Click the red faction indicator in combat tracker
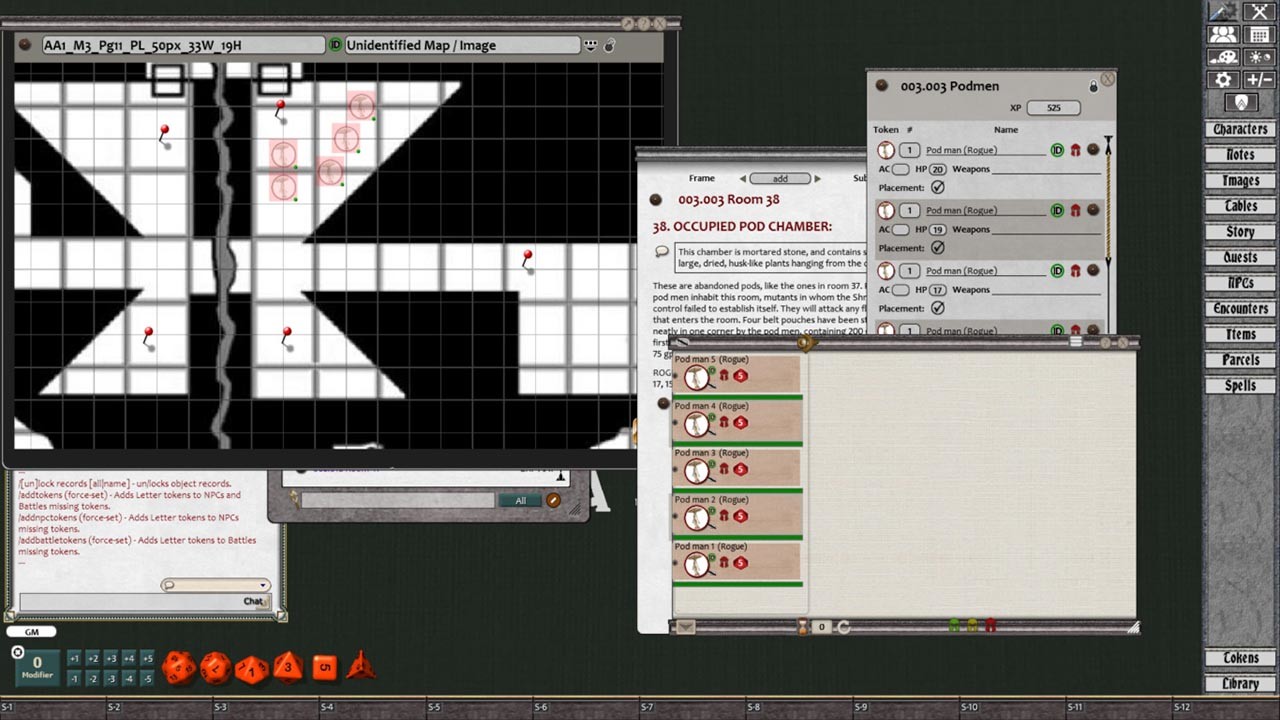The height and width of the screenshot is (720, 1280). 991,627
